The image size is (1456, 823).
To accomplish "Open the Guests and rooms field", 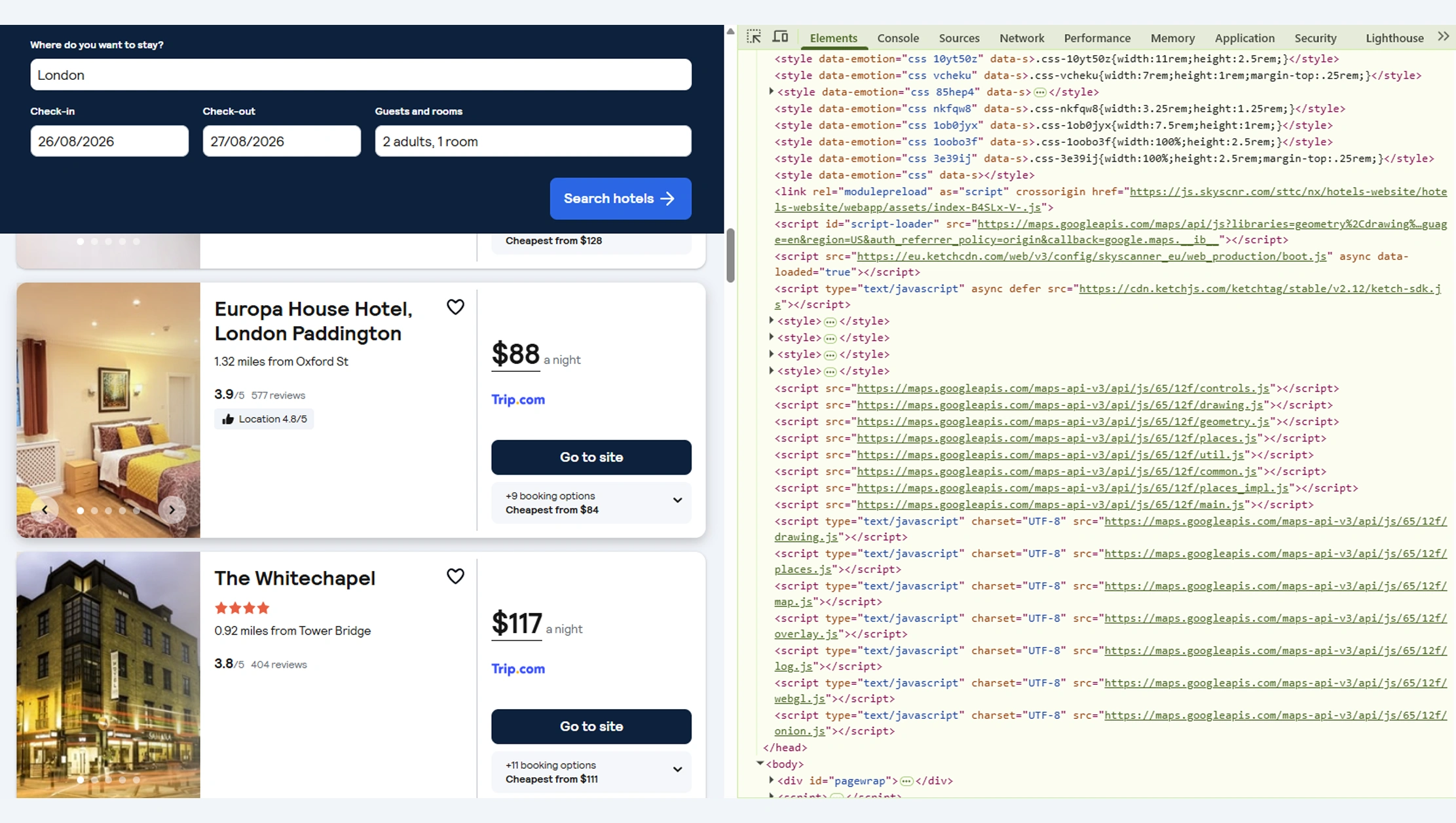I will tap(533, 141).
